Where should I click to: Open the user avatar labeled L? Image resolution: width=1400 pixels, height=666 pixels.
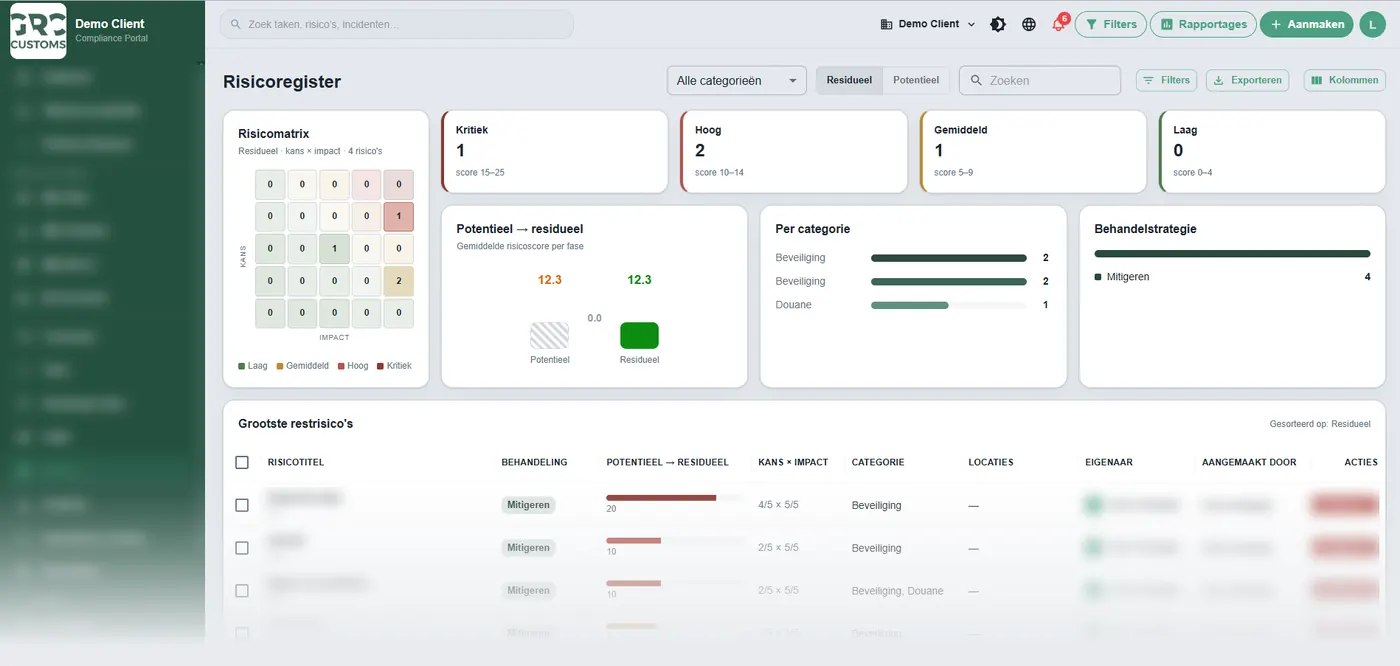pos(1372,24)
